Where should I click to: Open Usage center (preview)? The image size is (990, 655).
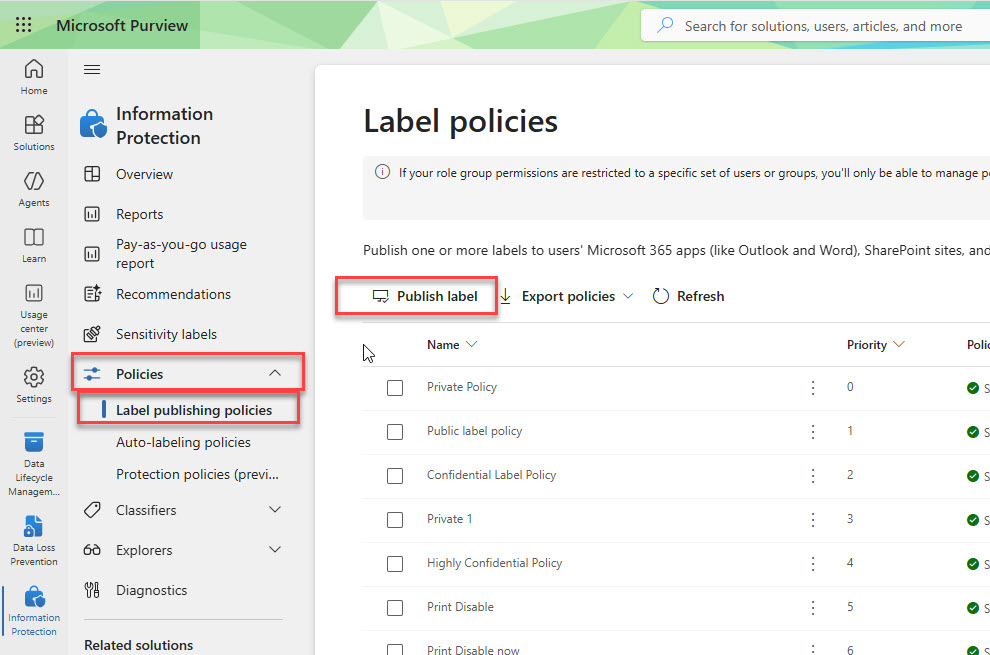[x=33, y=315]
